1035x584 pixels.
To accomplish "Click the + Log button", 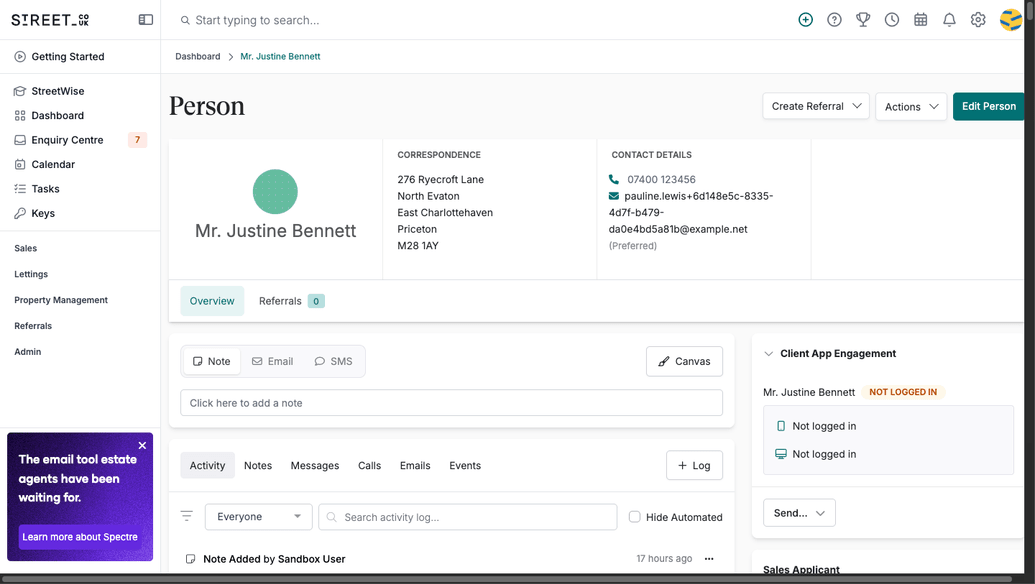I will [694, 465].
